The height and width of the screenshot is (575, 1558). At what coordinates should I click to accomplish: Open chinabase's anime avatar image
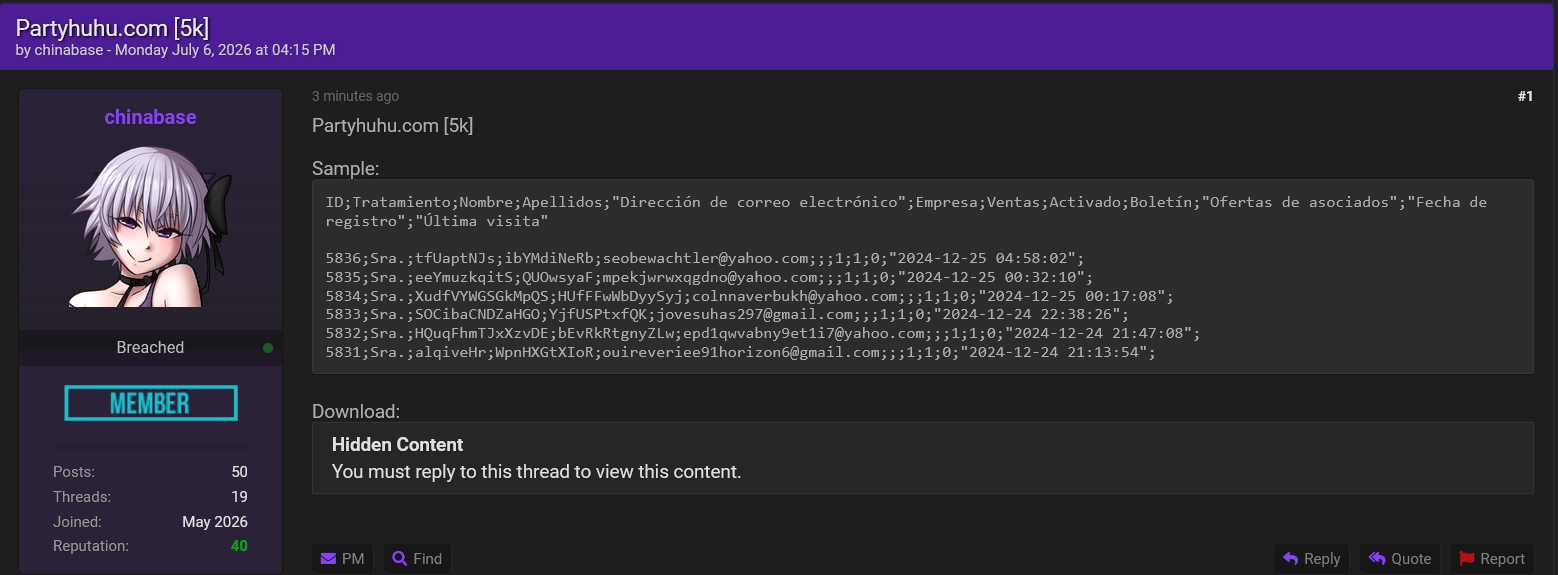[x=151, y=225]
